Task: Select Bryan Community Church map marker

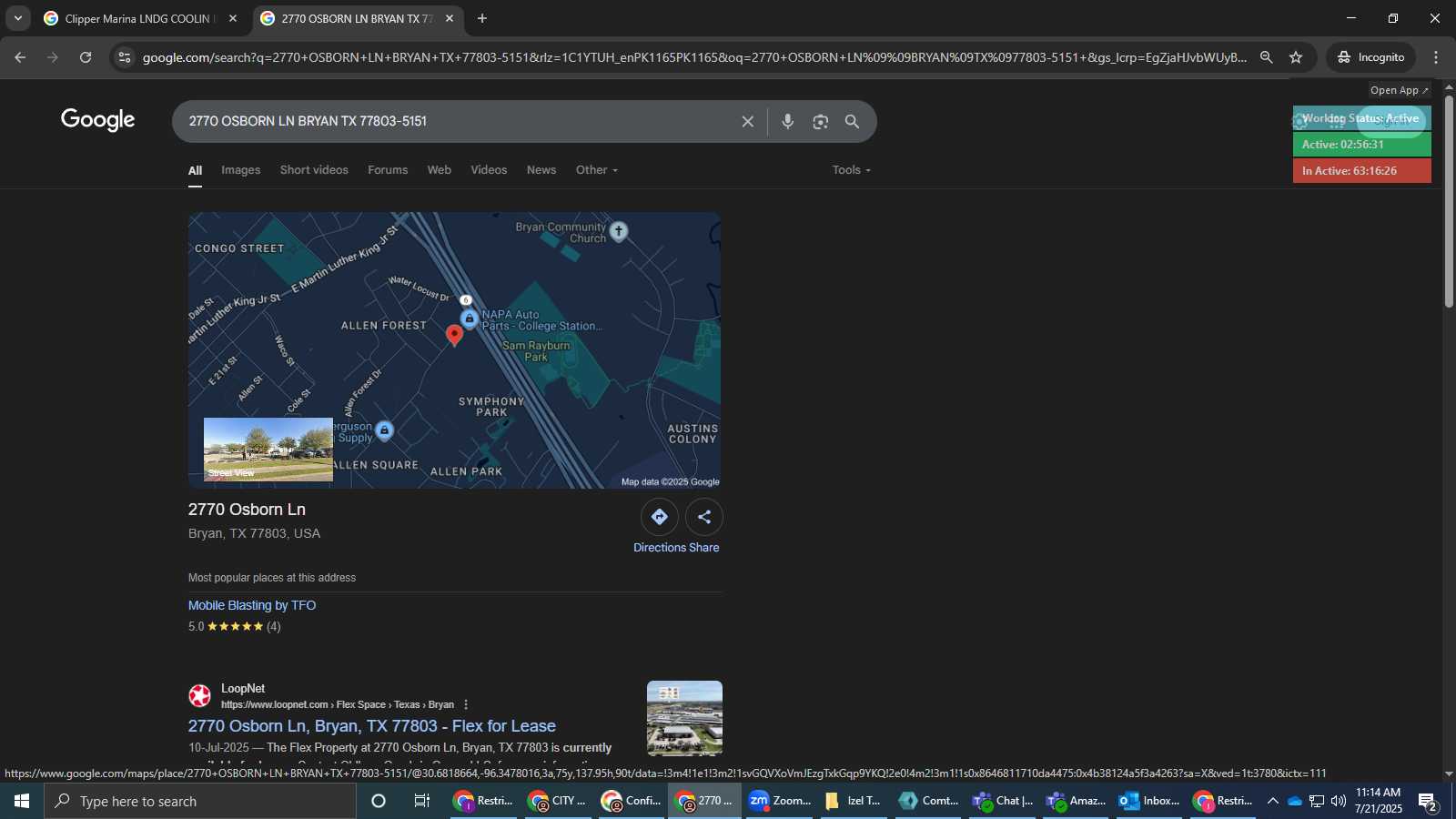Action: point(619,231)
